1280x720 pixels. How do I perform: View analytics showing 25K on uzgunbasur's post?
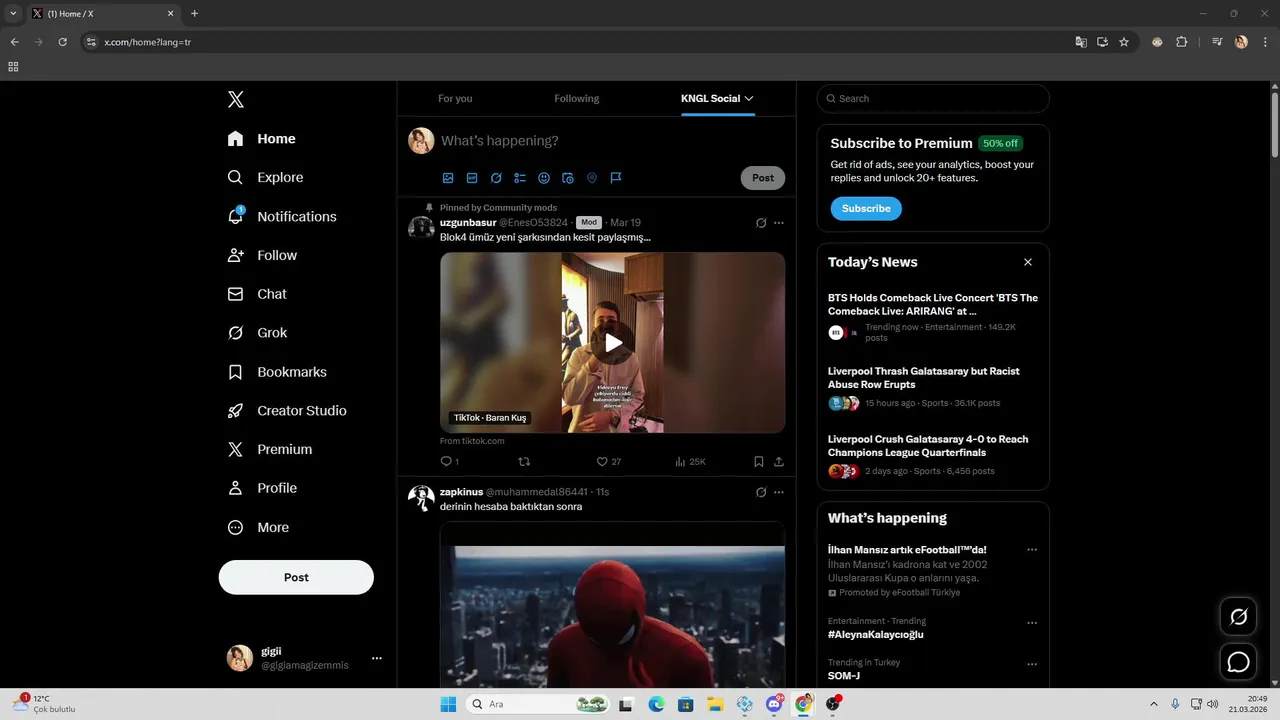click(x=690, y=462)
